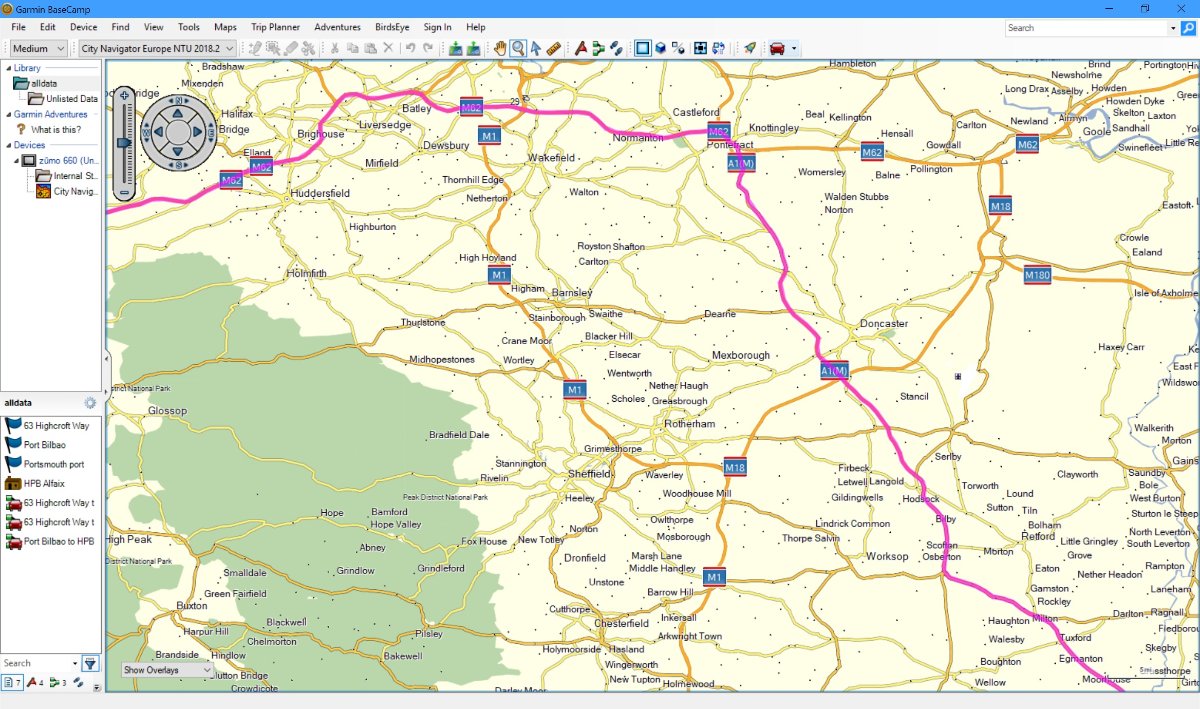Open the activity profile dropdown arrow
Screen dimensions: 1200x709
pyautogui.click(x=794, y=48)
